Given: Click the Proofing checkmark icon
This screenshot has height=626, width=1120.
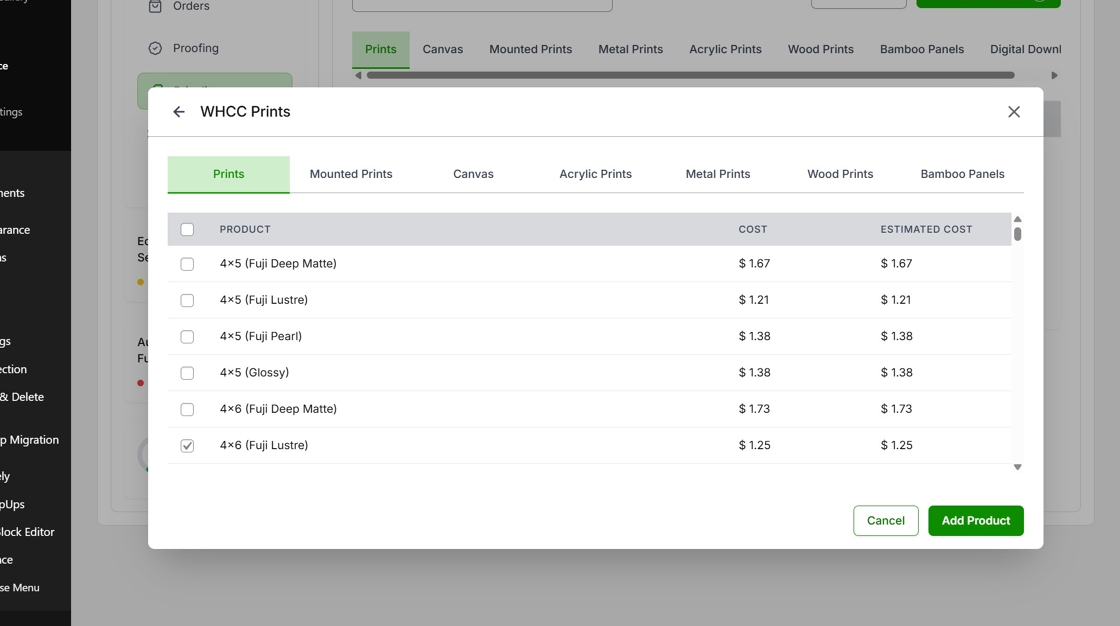Looking at the screenshot, I should [155, 48].
